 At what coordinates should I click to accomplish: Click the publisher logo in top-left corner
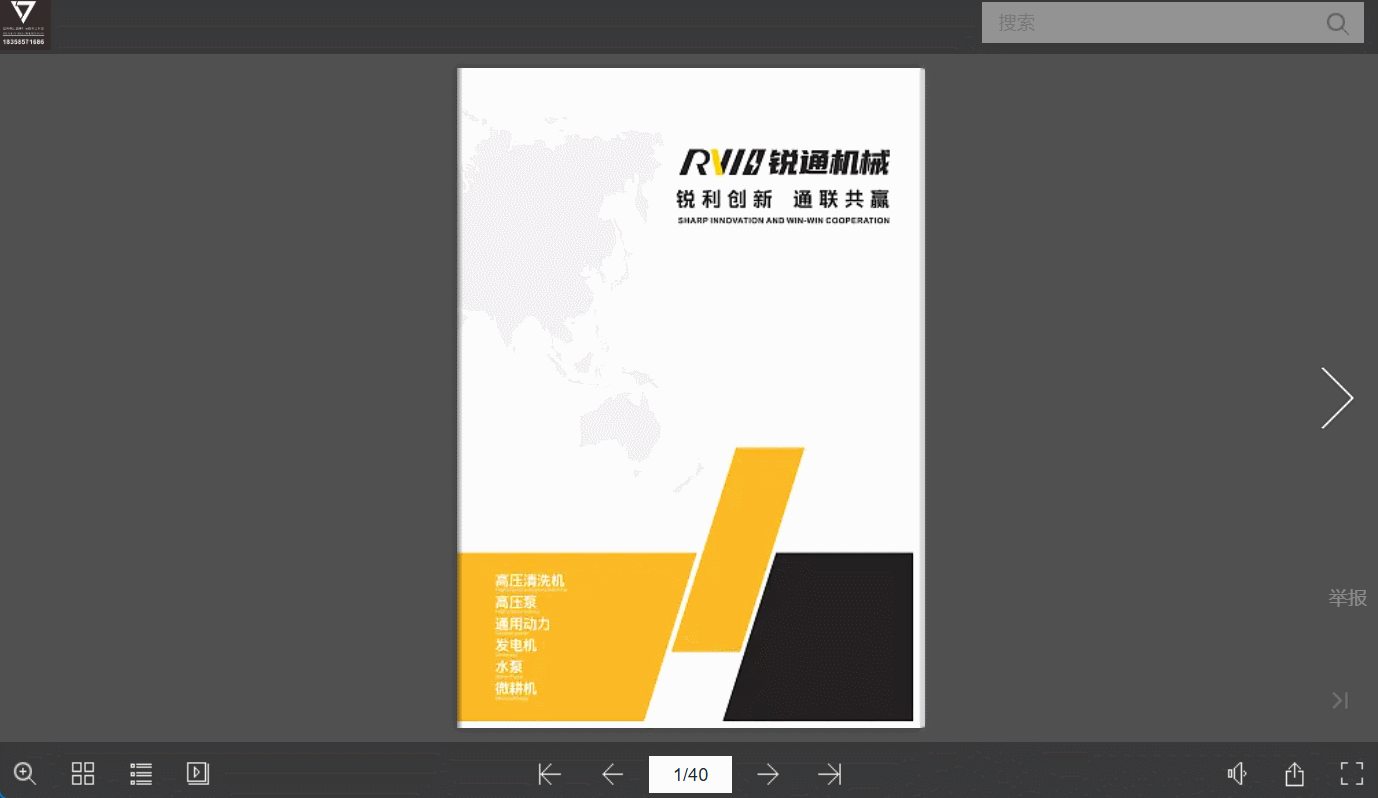[x=24, y=24]
